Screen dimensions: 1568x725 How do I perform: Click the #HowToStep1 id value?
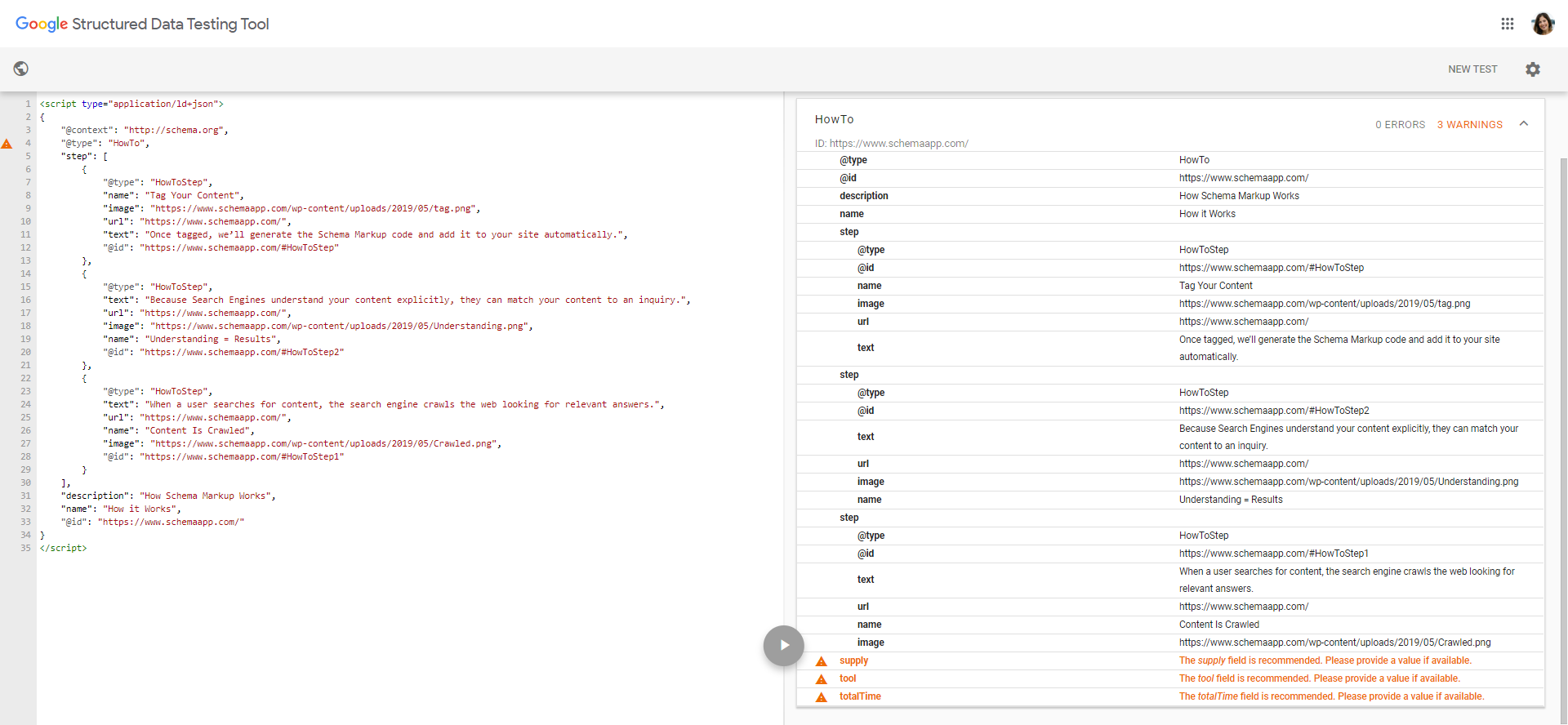pyautogui.click(x=1274, y=554)
